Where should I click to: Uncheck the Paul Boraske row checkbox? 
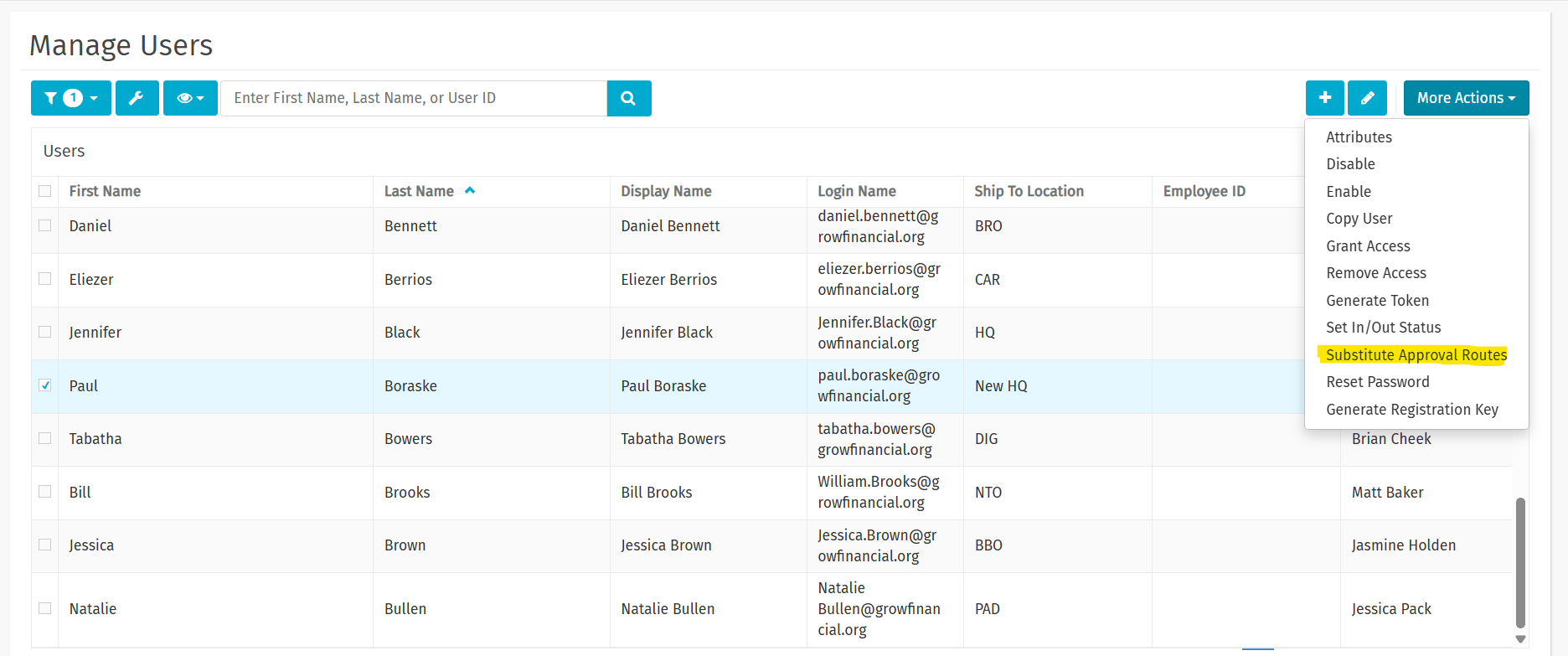(x=45, y=385)
